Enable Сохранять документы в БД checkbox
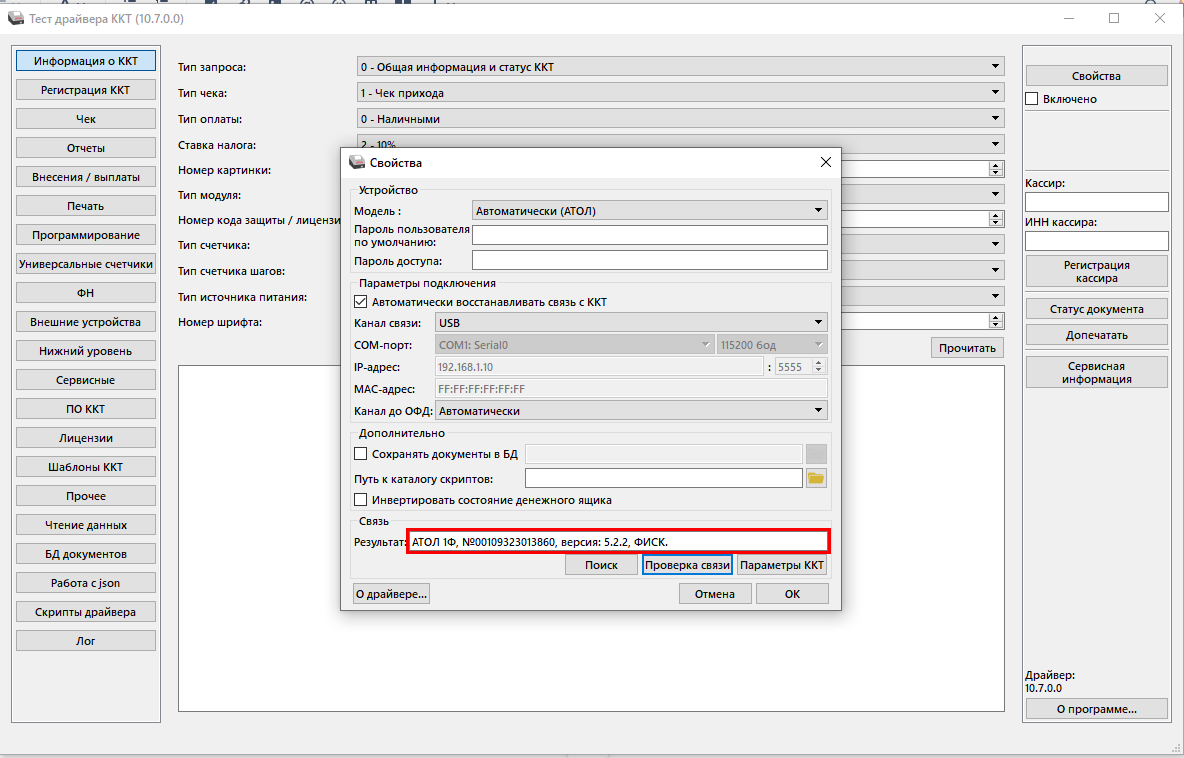Viewport: 1184px width, 758px height. (361, 454)
